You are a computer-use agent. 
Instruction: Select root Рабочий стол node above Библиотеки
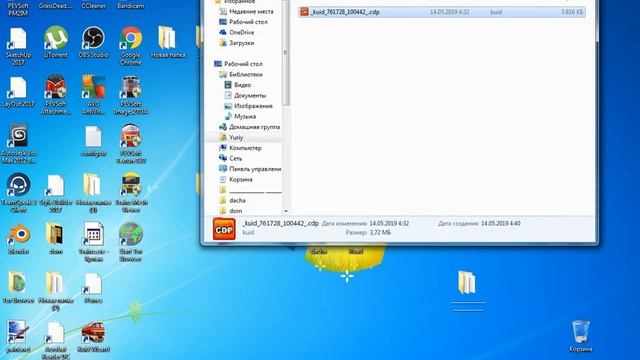coord(243,64)
